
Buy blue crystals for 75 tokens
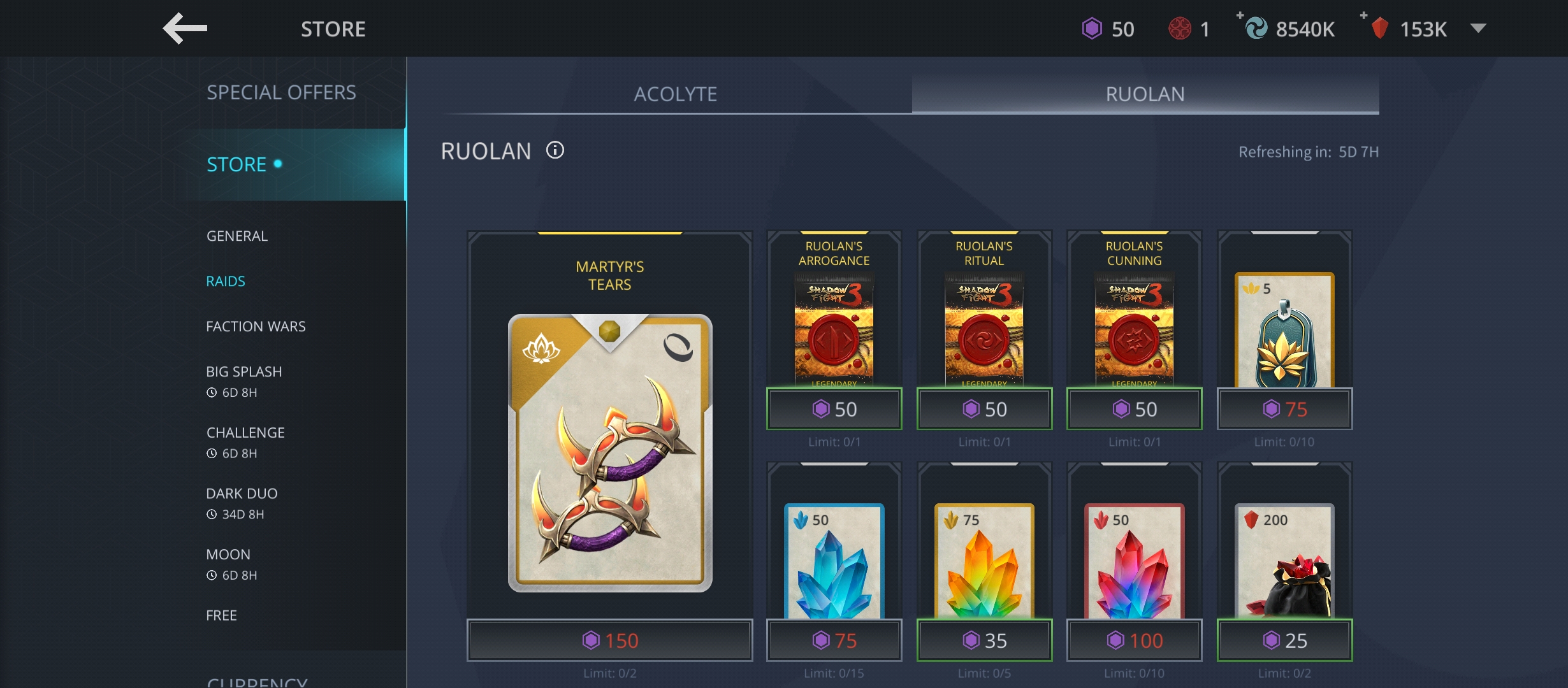[x=834, y=640]
